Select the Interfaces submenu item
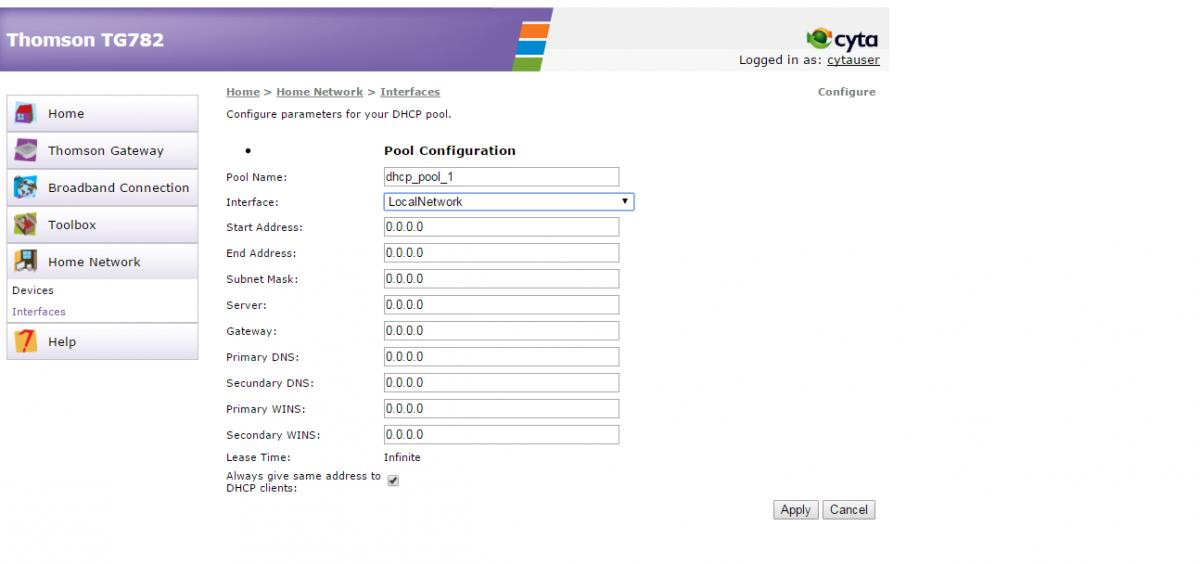Viewport: 1200px width, 564px height. (x=39, y=312)
